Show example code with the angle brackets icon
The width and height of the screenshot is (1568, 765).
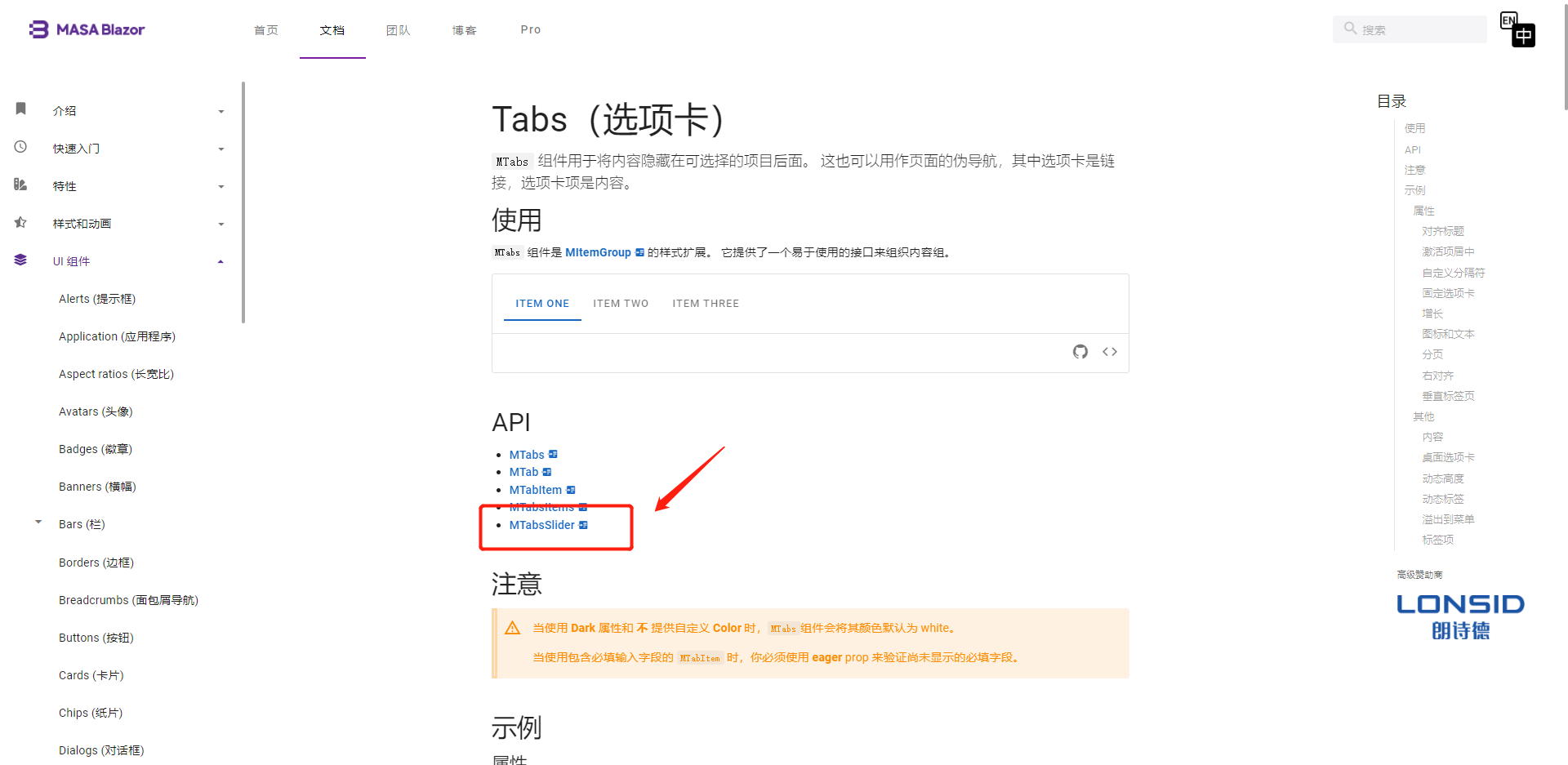coord(1110,352)
